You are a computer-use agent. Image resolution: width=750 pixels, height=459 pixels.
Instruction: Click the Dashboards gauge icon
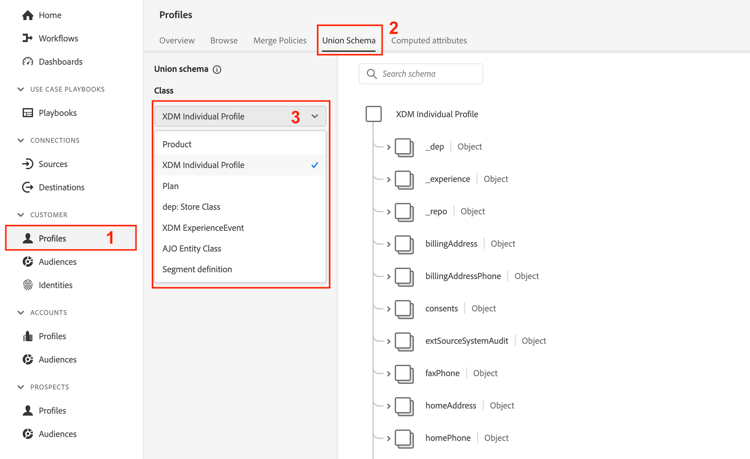tap(28, 62)
